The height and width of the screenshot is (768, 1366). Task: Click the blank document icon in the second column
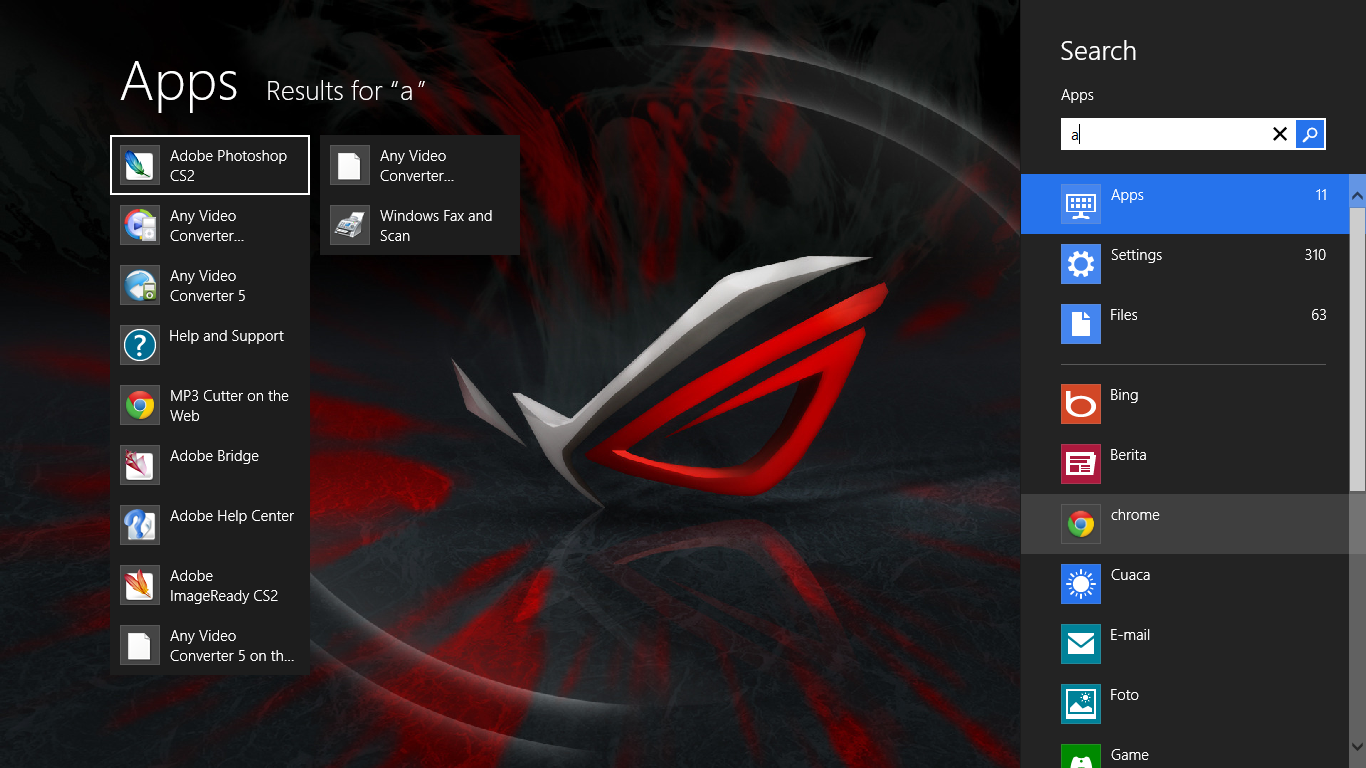pos(350,165)
